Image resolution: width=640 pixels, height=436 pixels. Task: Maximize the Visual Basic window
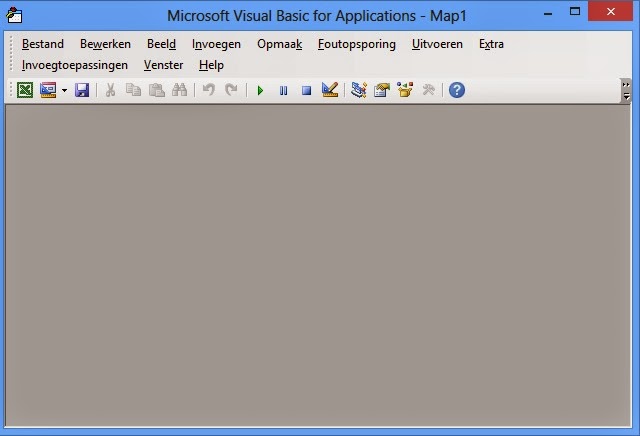pyautogui.click(x=575, y=12)
